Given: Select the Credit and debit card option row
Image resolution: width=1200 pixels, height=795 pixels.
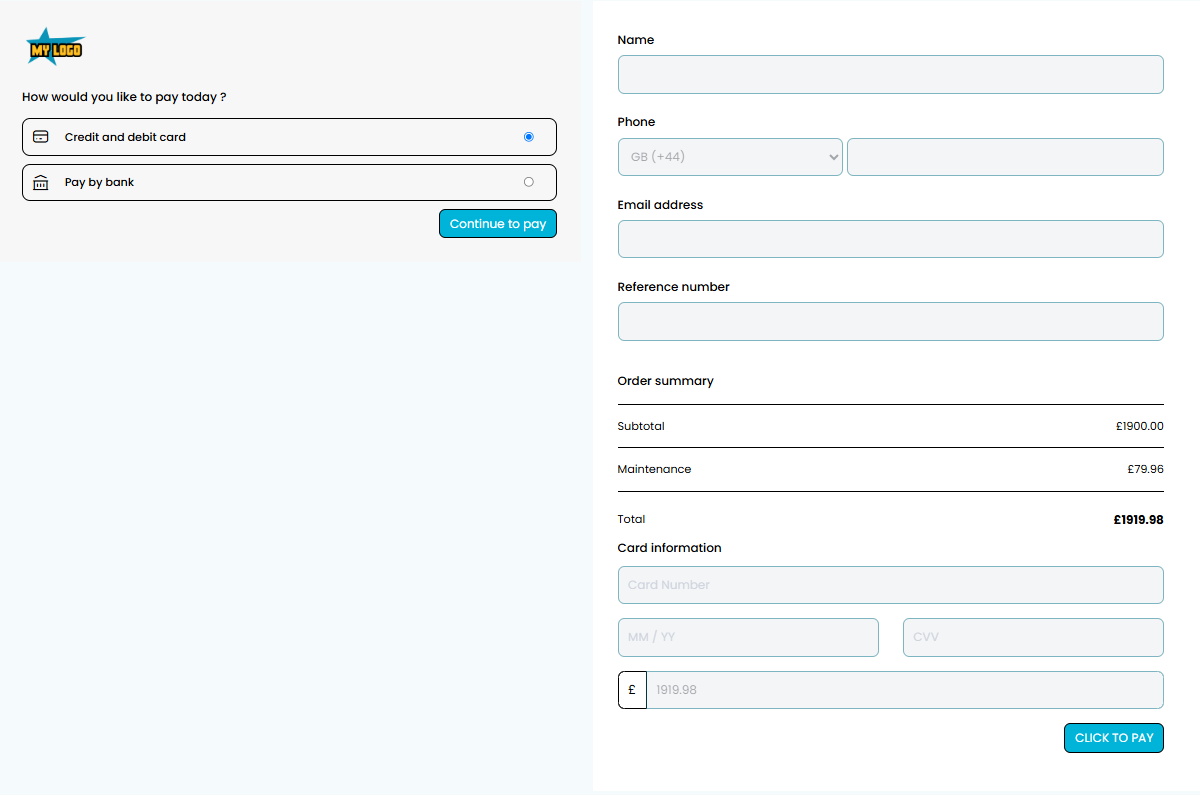Looking at the screenshot, I should (x=289, y=136).
